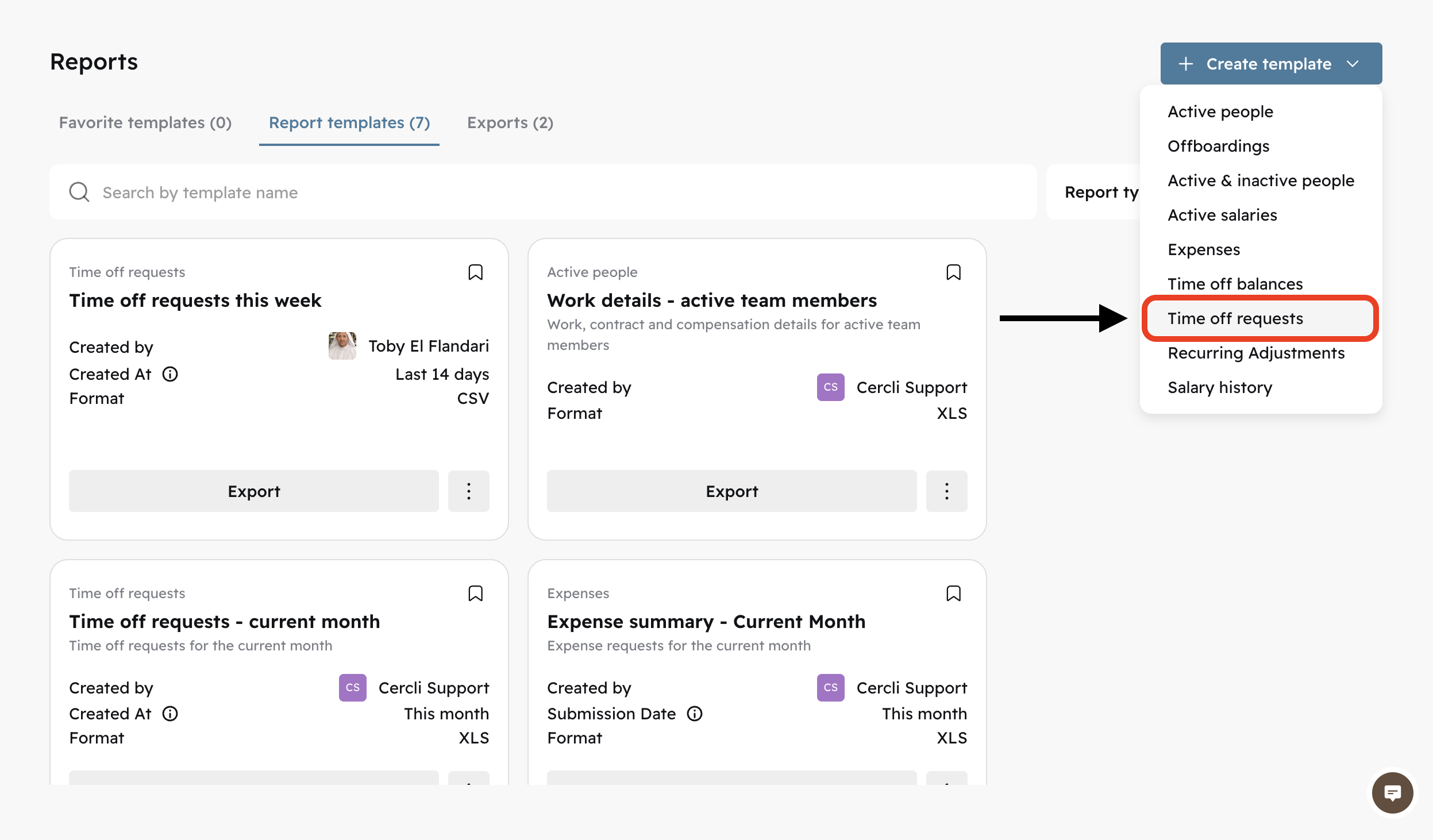The image size is (1433, 840).
Task: Click Toby El Flandari's avatar photo
Action: [x=342, y=346]
